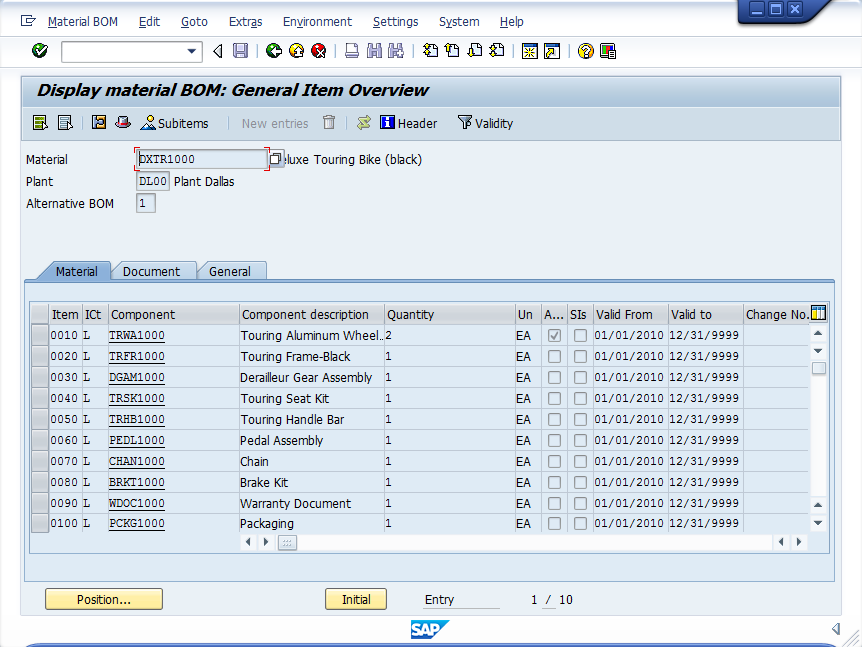Click the Generate Shortcut icon

pos(552,51)
